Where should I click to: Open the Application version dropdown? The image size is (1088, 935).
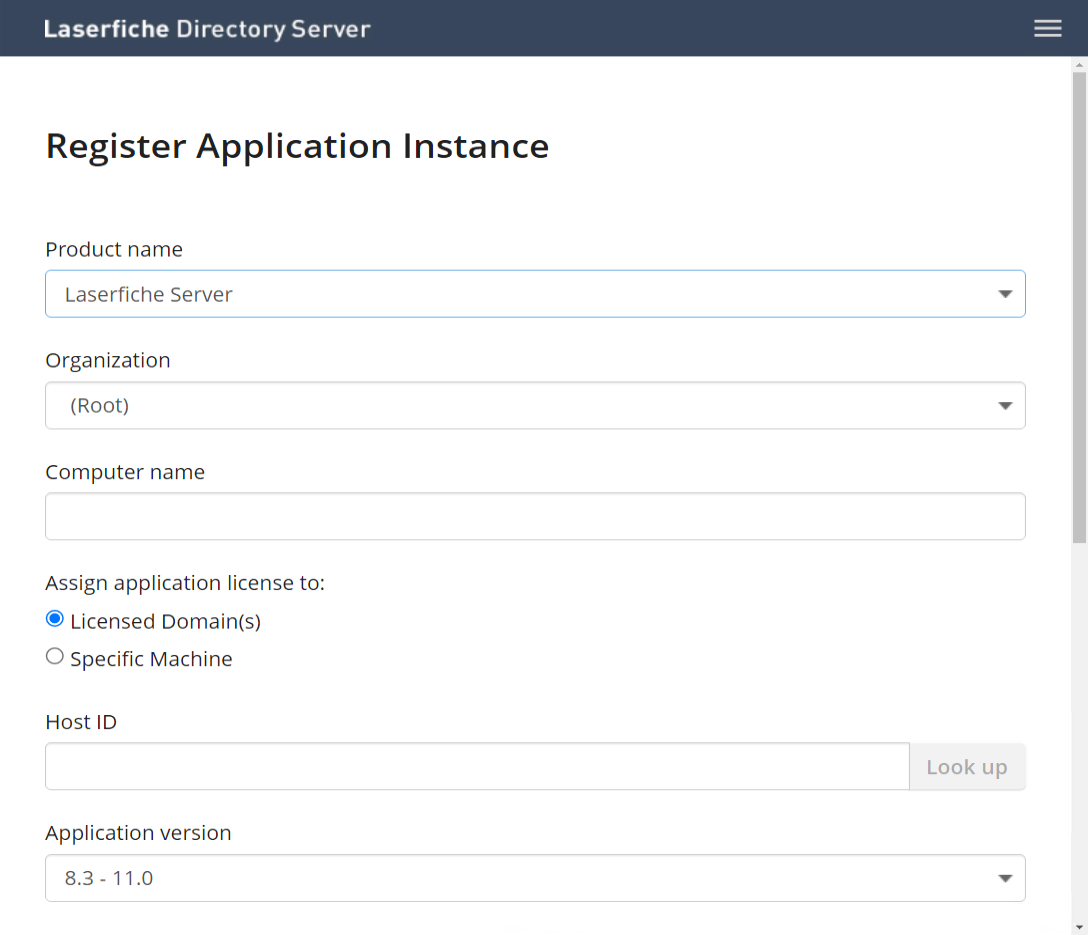[535, 878]
